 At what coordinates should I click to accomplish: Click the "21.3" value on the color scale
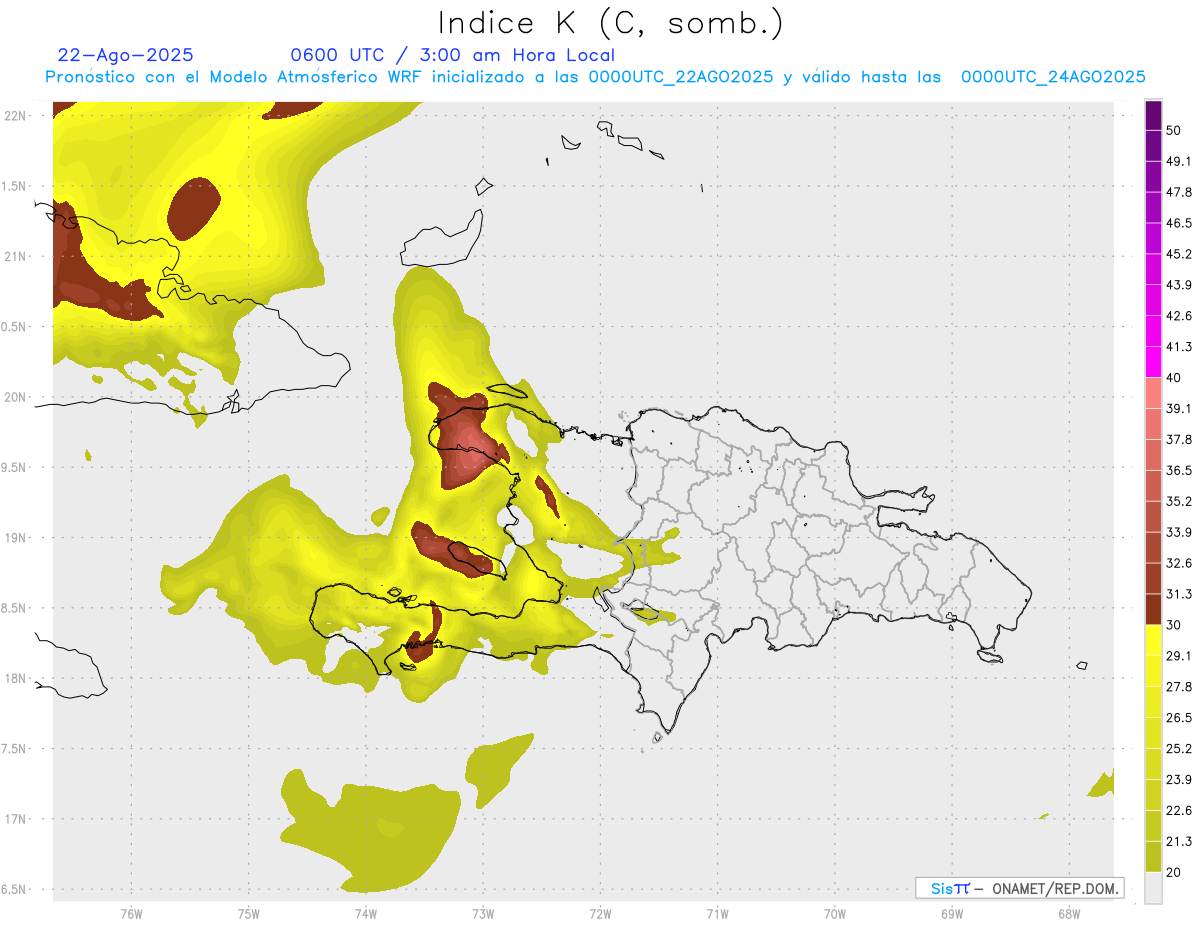coord(1179,841)
